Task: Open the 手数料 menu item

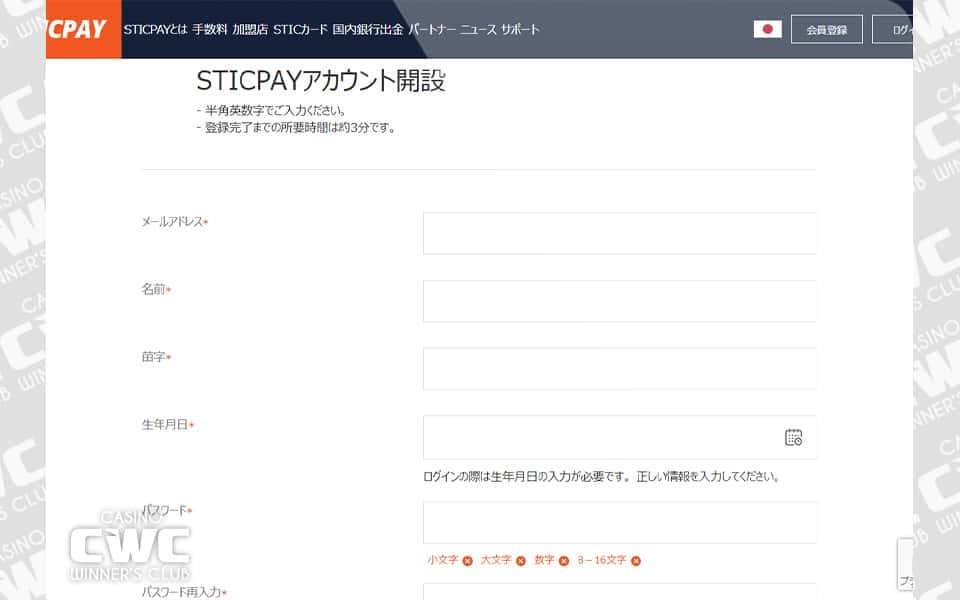Action: [209, 29]
